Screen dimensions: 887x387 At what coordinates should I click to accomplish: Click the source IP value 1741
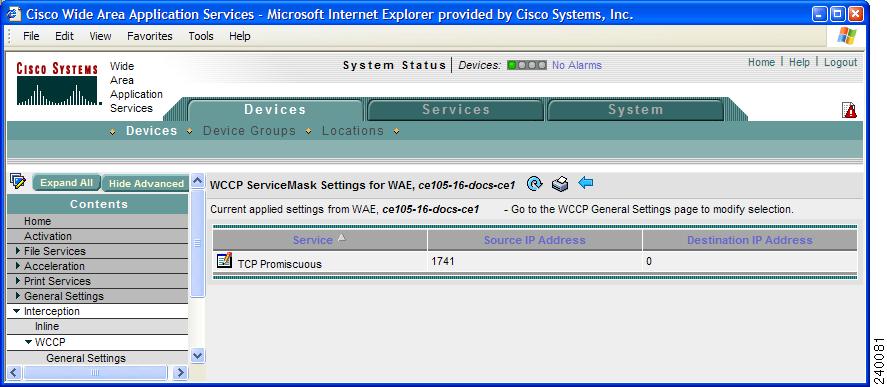[x=442, y=261]
